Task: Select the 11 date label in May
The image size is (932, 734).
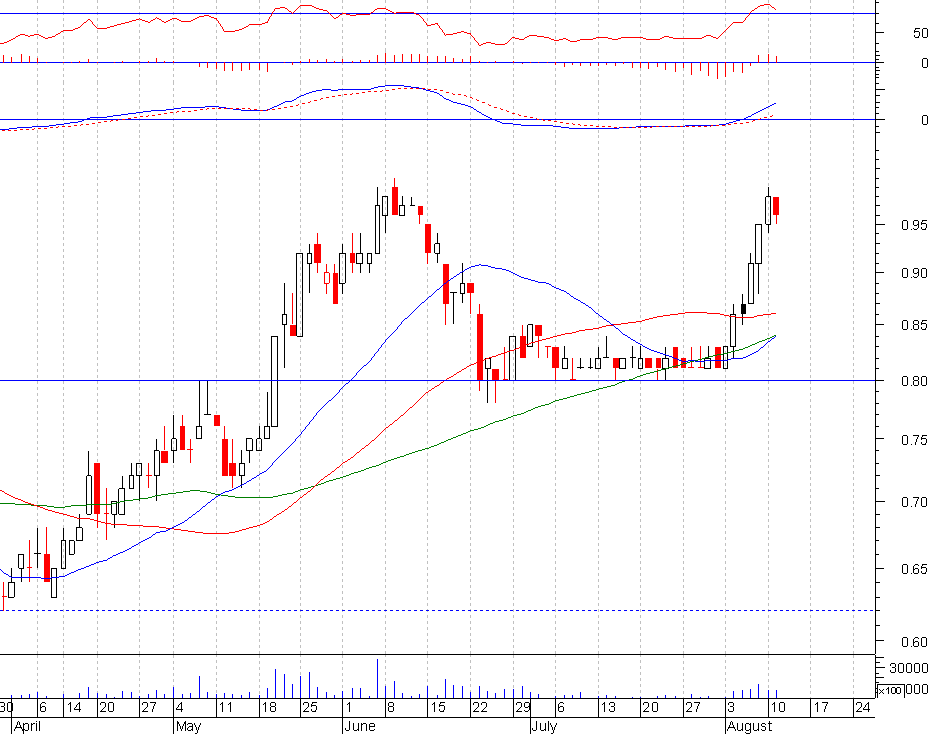Action: pyautogui.click(x=225, y=707)
